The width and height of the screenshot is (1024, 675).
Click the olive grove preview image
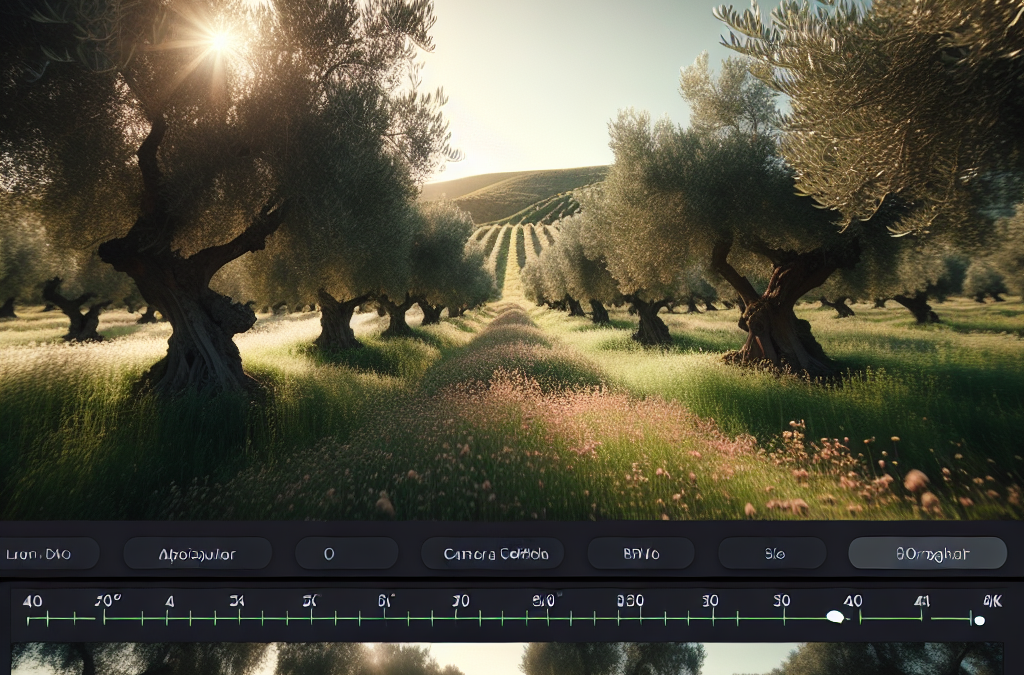(x=512, y=260)
